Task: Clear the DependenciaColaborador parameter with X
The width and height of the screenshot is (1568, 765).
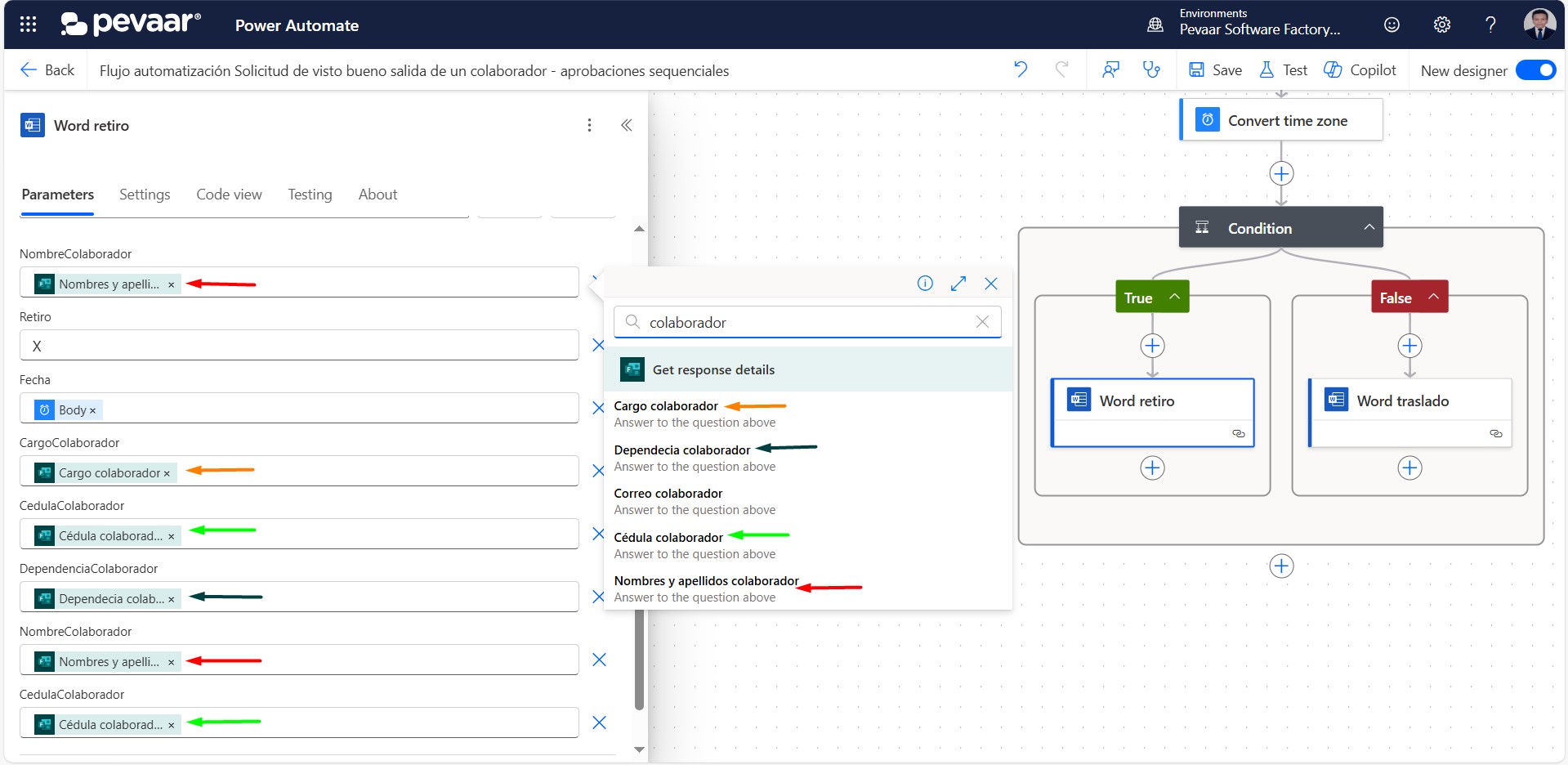Action: tap(598, 597)
